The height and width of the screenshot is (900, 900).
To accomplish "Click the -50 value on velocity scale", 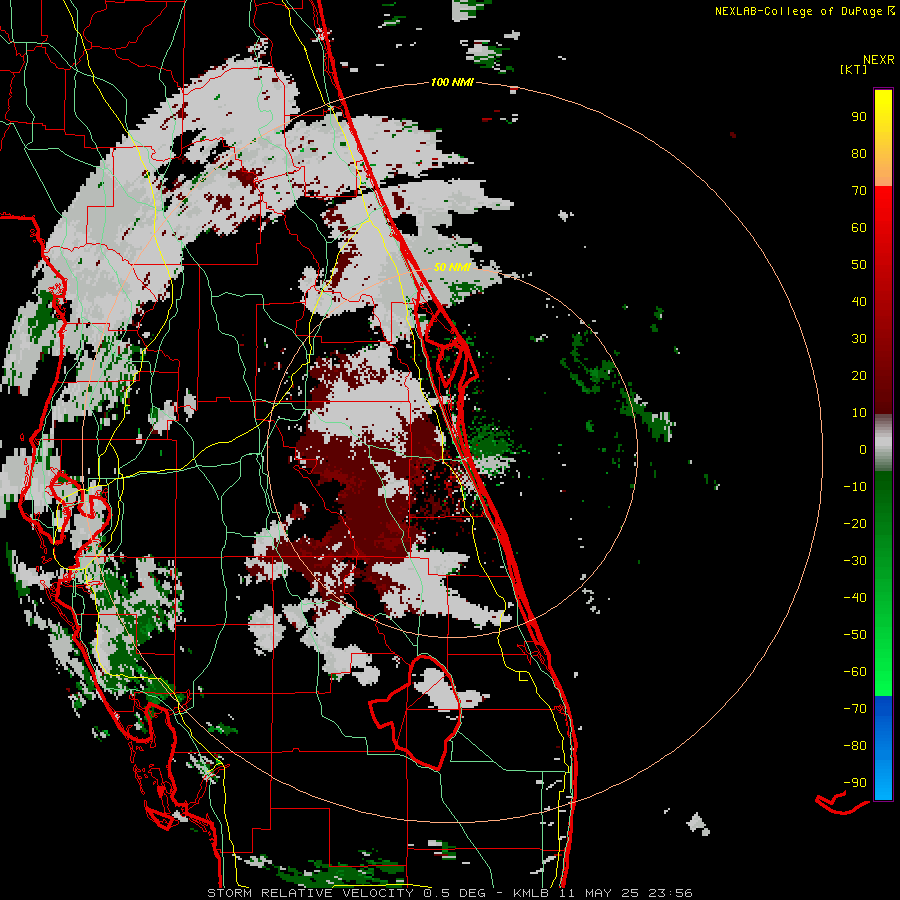I will (x=855, y=634).
